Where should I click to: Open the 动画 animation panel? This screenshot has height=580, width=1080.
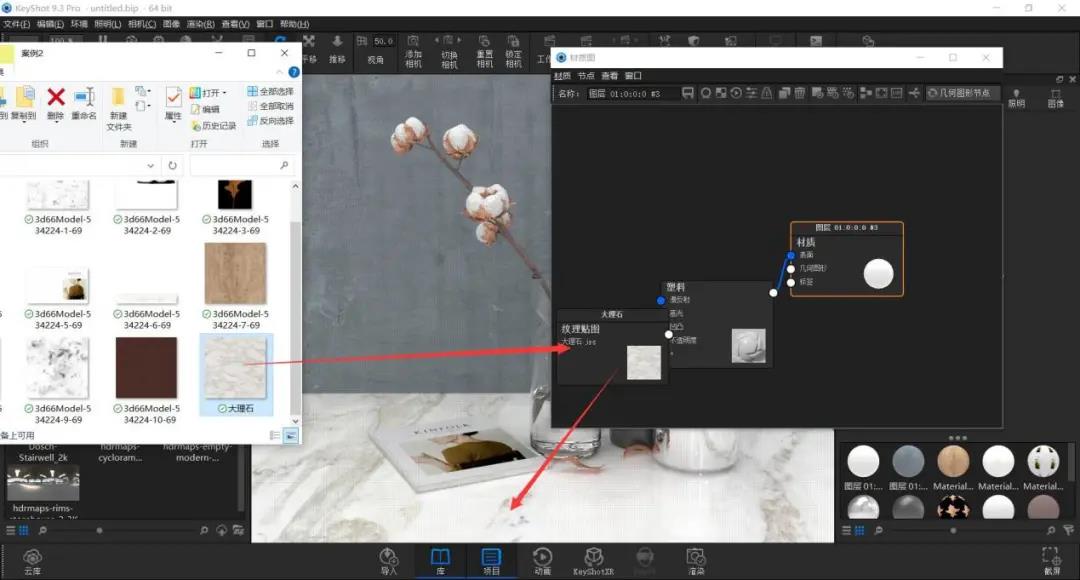(542, 561)
